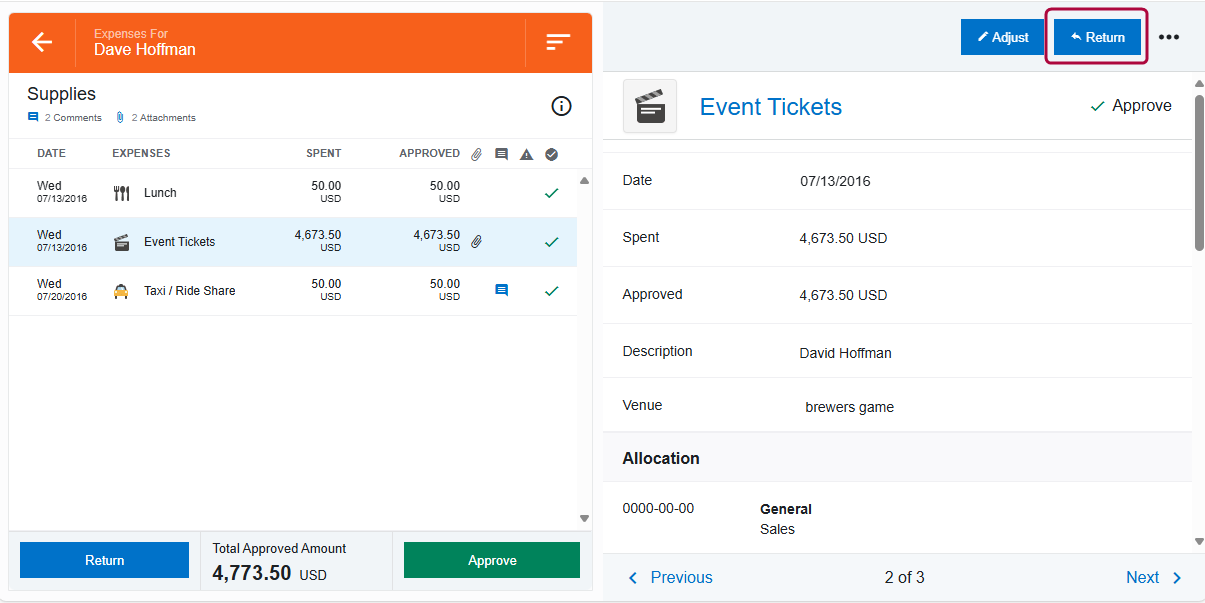
Task: Toggle the approval checkmark on Lunch row
Action: click(551, 193)
